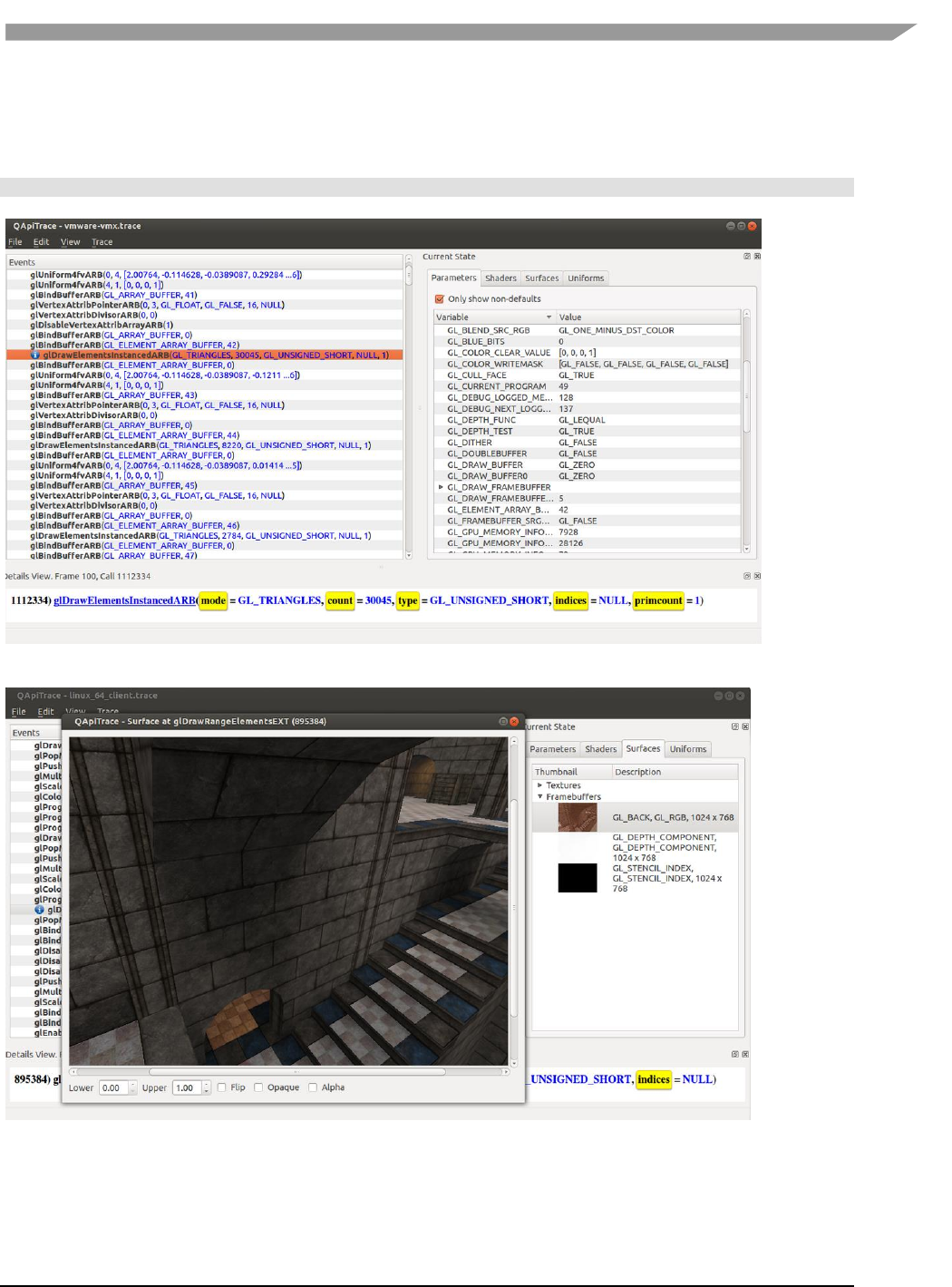Switch to Shaders tab in linux_64_client.trace window
The image size is (952, 1287).
(600, 749)
